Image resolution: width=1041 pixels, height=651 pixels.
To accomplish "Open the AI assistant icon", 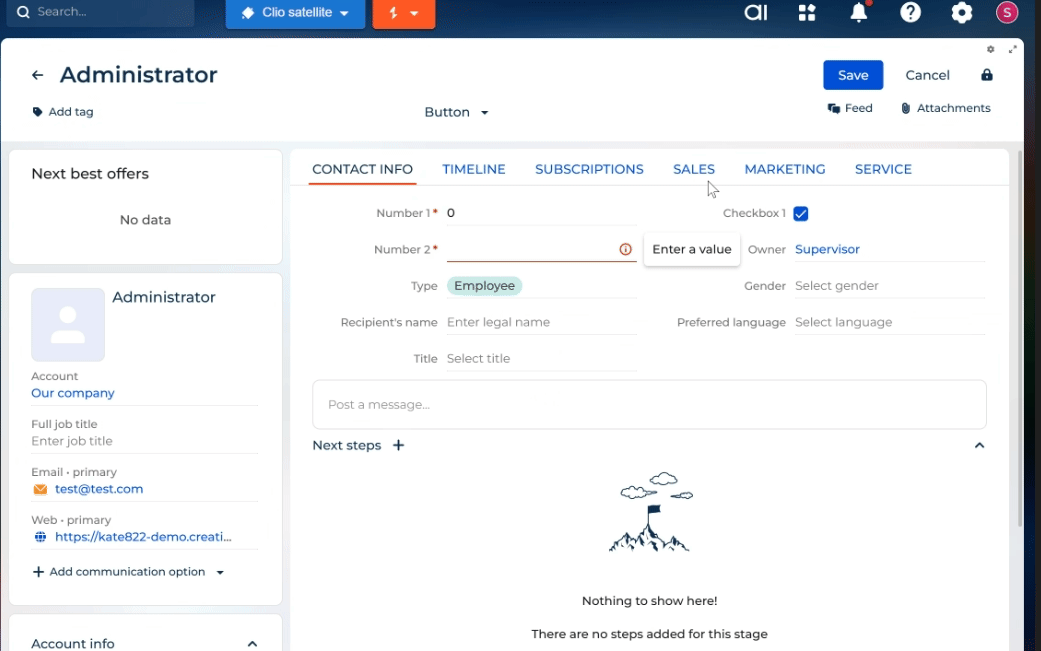I will pyautogui.click(x=755, y=13).
